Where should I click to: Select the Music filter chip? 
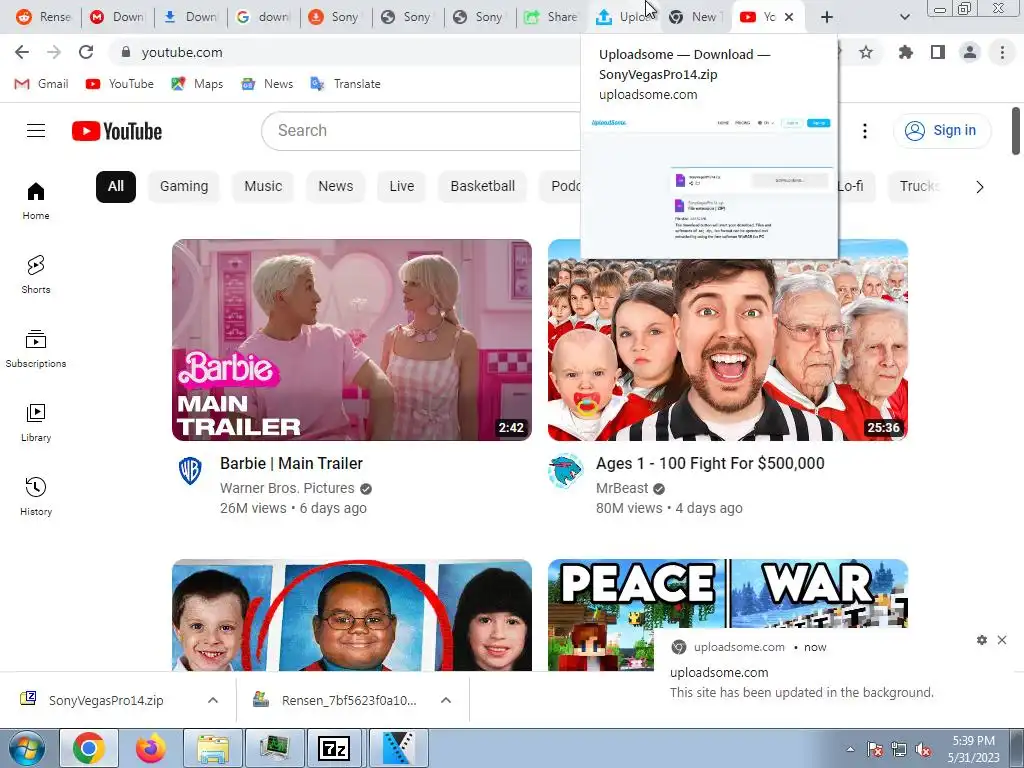point(263,187)
